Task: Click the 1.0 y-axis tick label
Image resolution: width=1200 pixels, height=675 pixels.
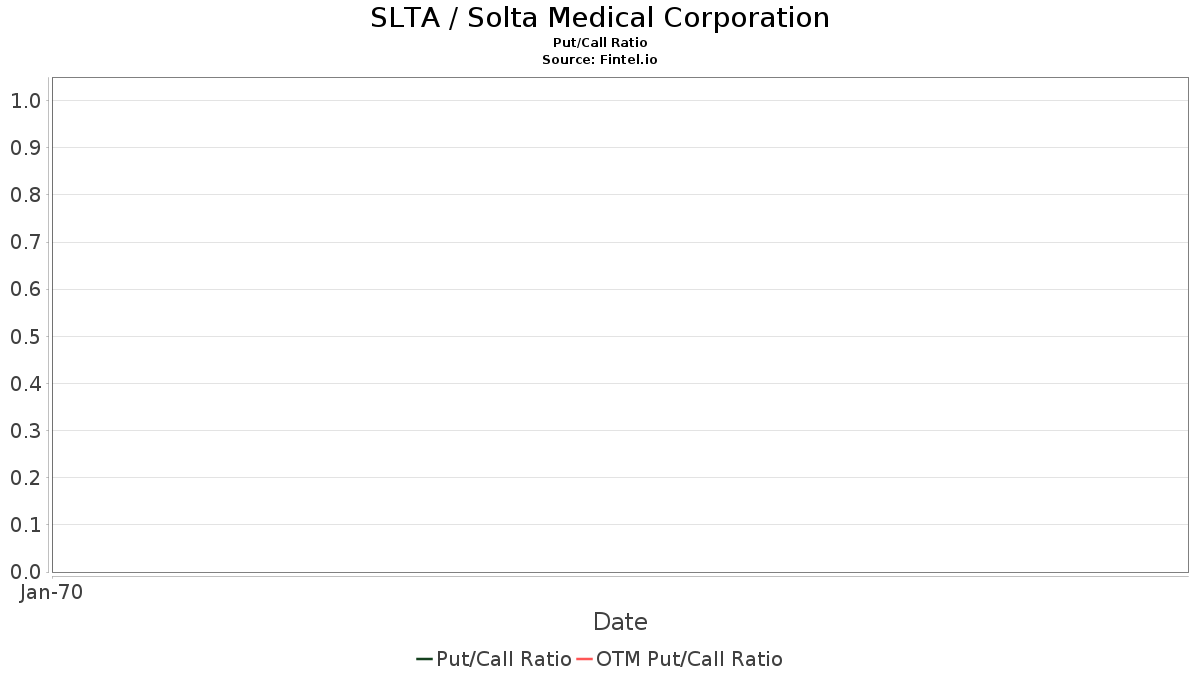Action: (x=26, y=101)
